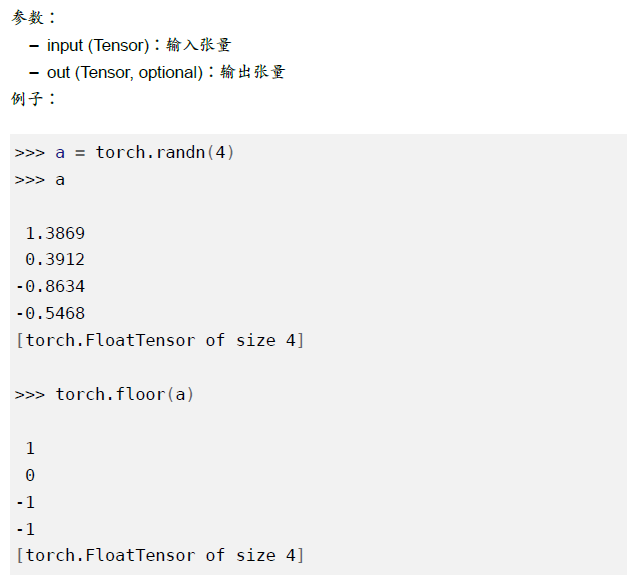Click the value 0.3912 in output

[x=55, y=260]
